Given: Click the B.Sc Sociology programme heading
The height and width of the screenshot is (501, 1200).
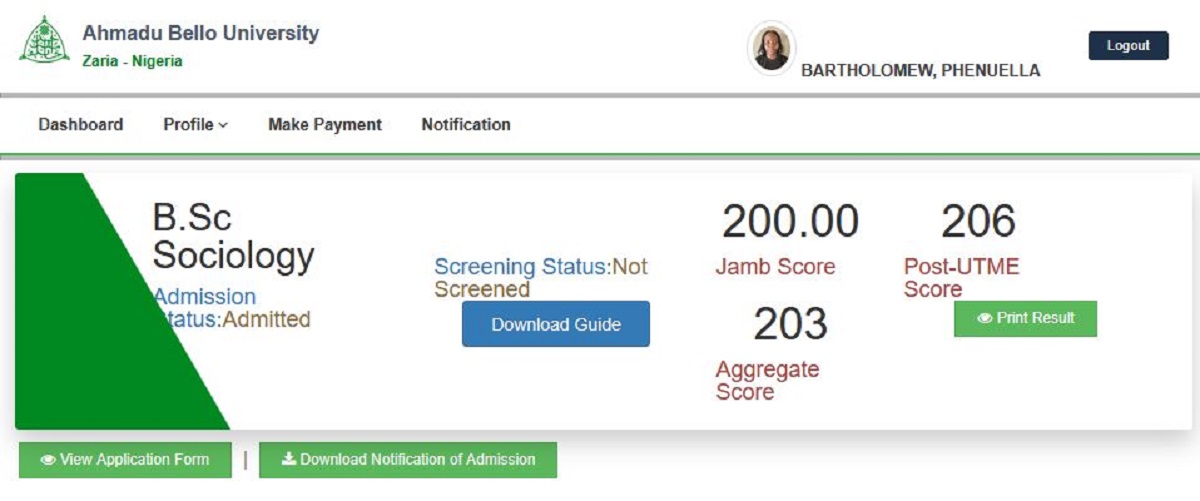Looking at the screenshot, I should (x=232, y=238).
